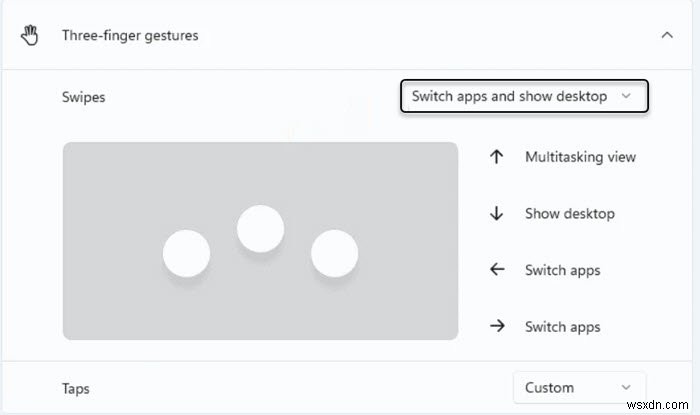Select the Multitasking view label
700x415 pixels.
point(580,157)
